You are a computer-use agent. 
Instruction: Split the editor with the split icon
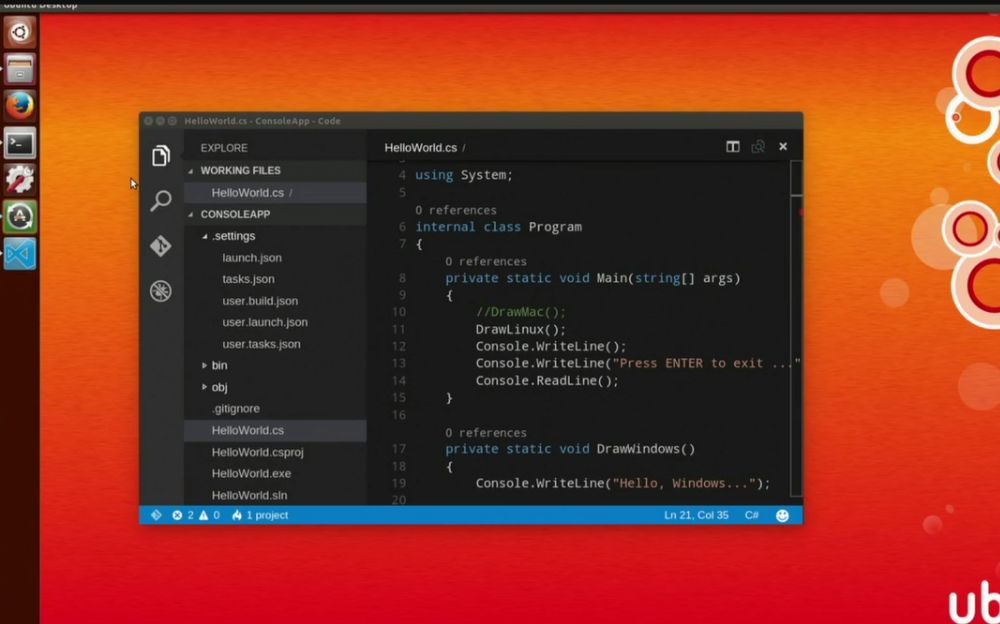point(733,147)
